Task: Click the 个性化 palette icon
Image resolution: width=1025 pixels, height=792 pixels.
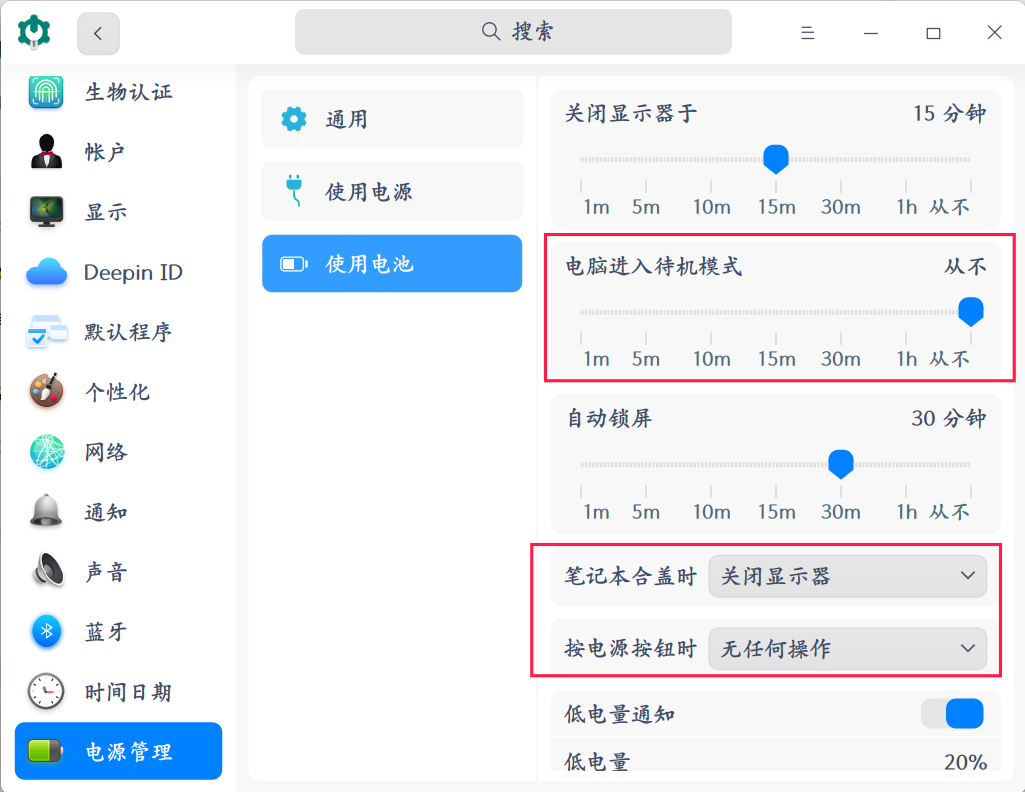Action: click(x=46, y=391)
